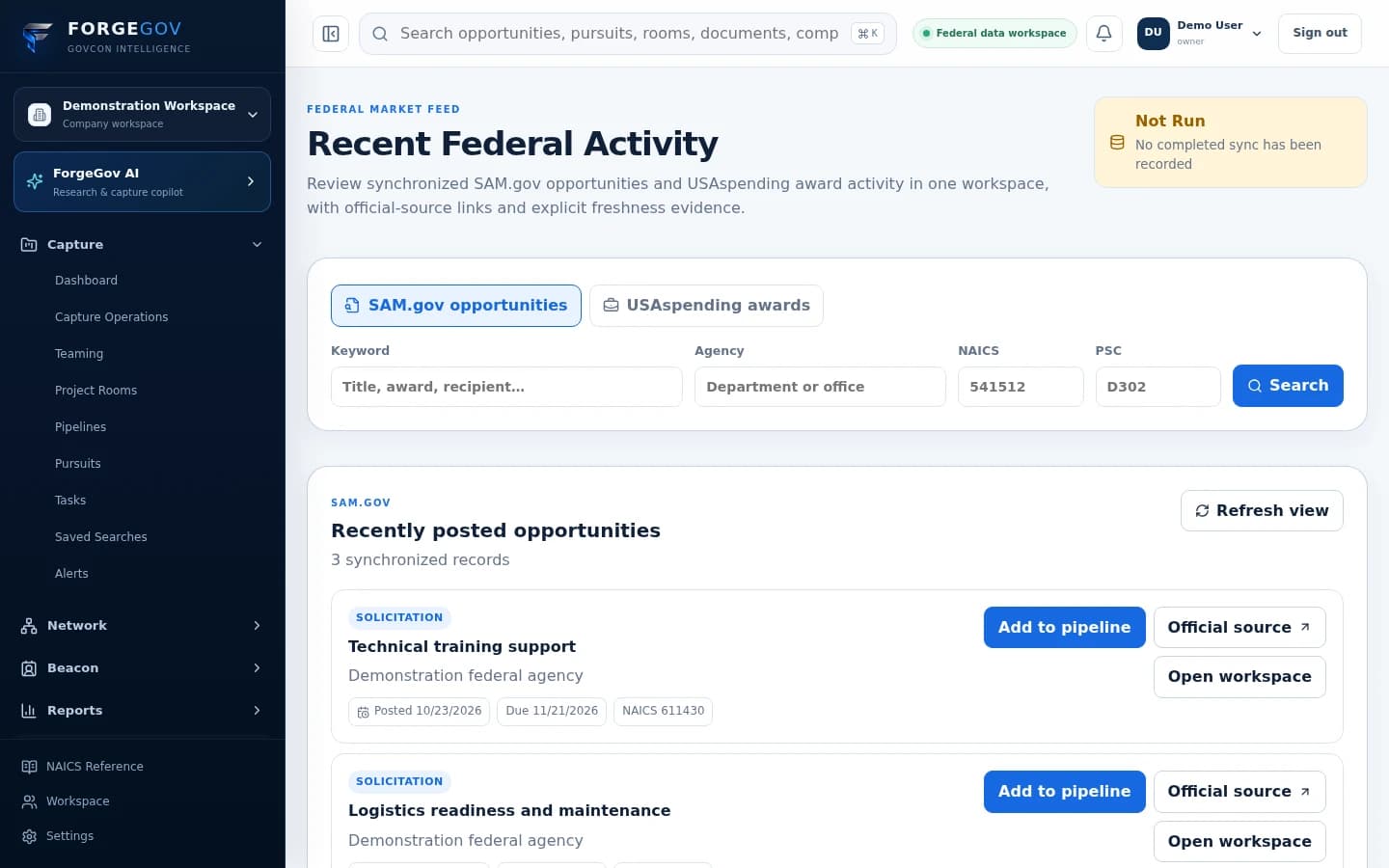Open the ForgeGov AI panel arrow
Image resolution: width=1389 pixels, height=868 pixels.
[x=251, y=181]
